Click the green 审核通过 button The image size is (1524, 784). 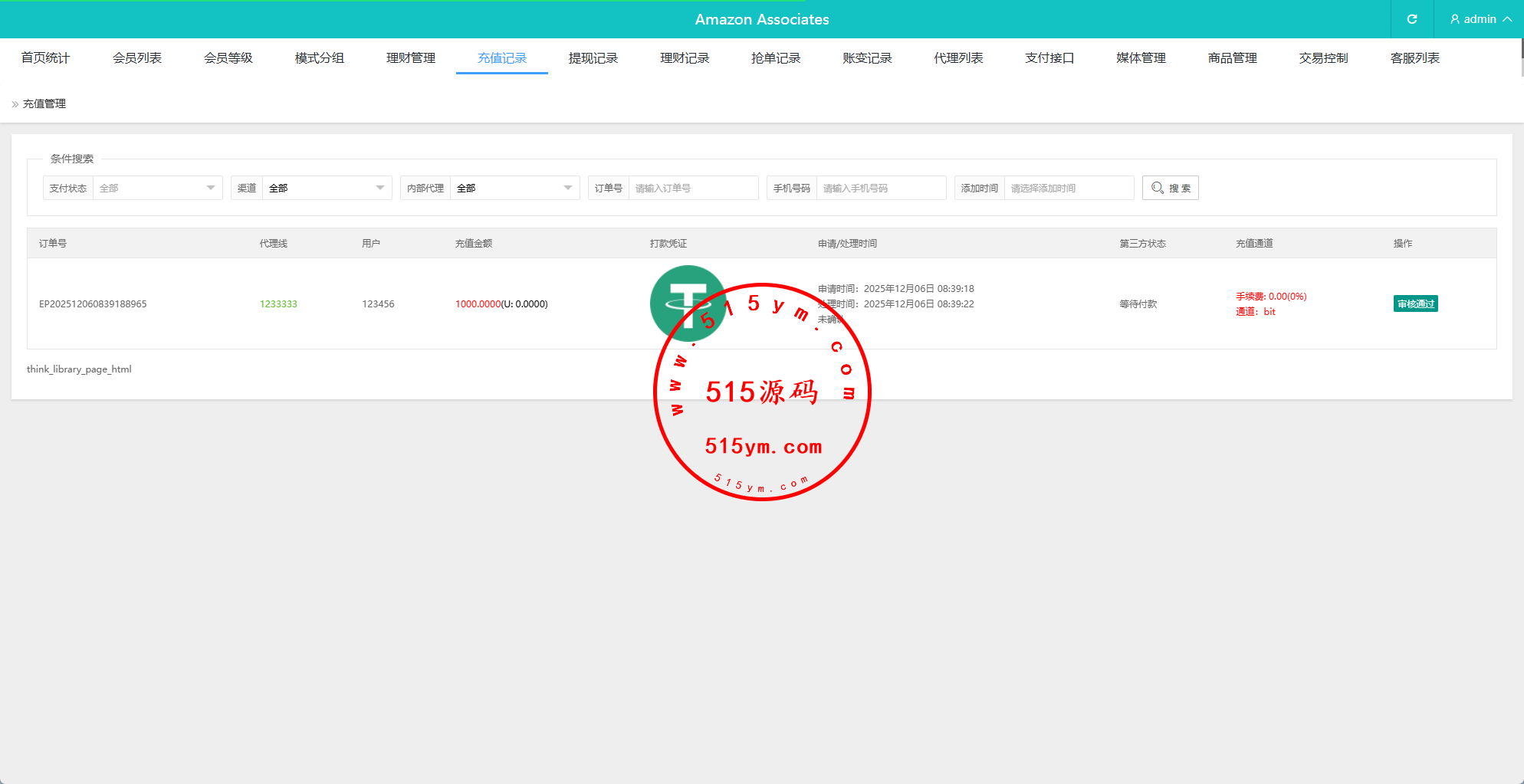[x=1415, y=304]
